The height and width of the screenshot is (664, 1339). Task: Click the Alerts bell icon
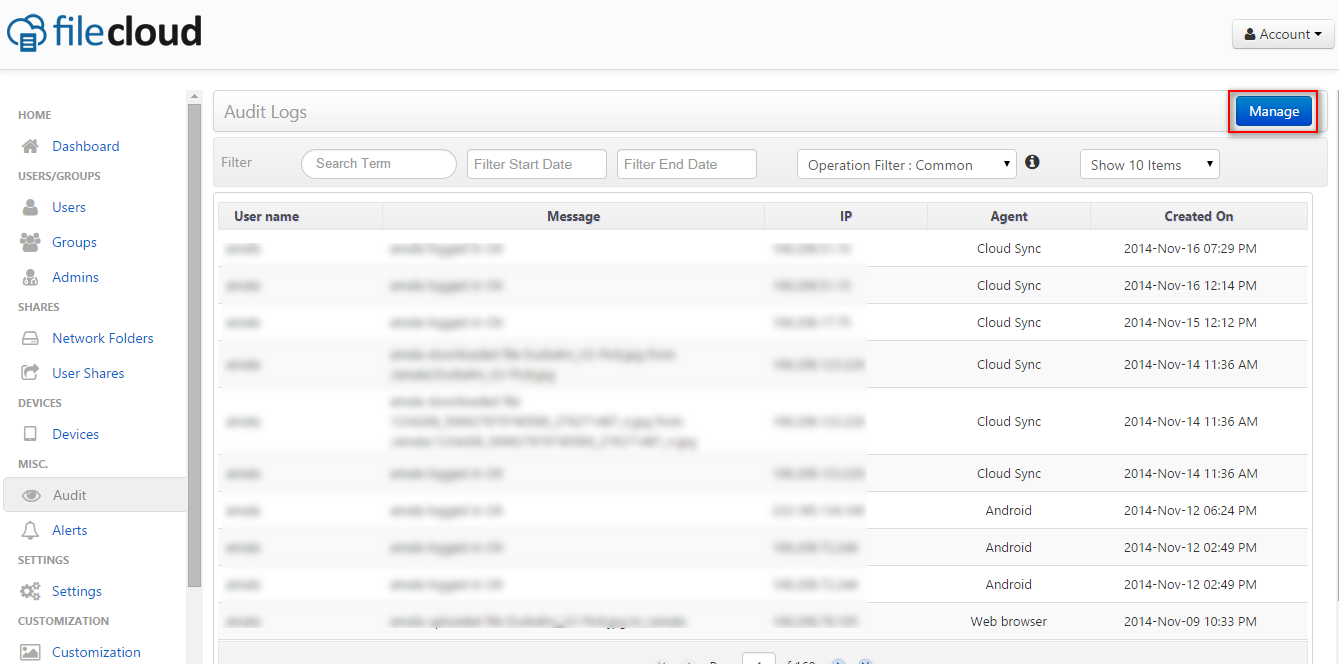(30, 530)
